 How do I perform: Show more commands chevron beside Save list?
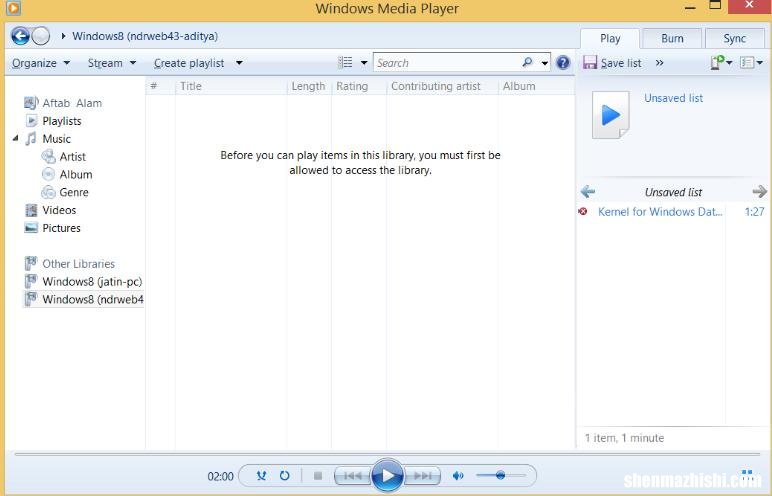(x=659, y=63)
